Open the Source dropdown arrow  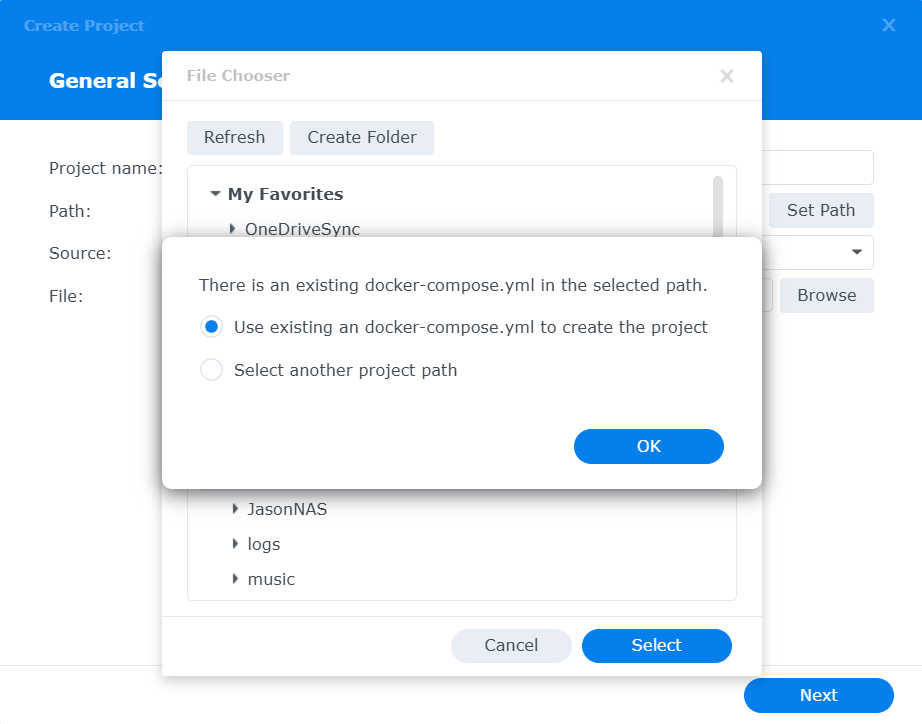pos(857,252)
